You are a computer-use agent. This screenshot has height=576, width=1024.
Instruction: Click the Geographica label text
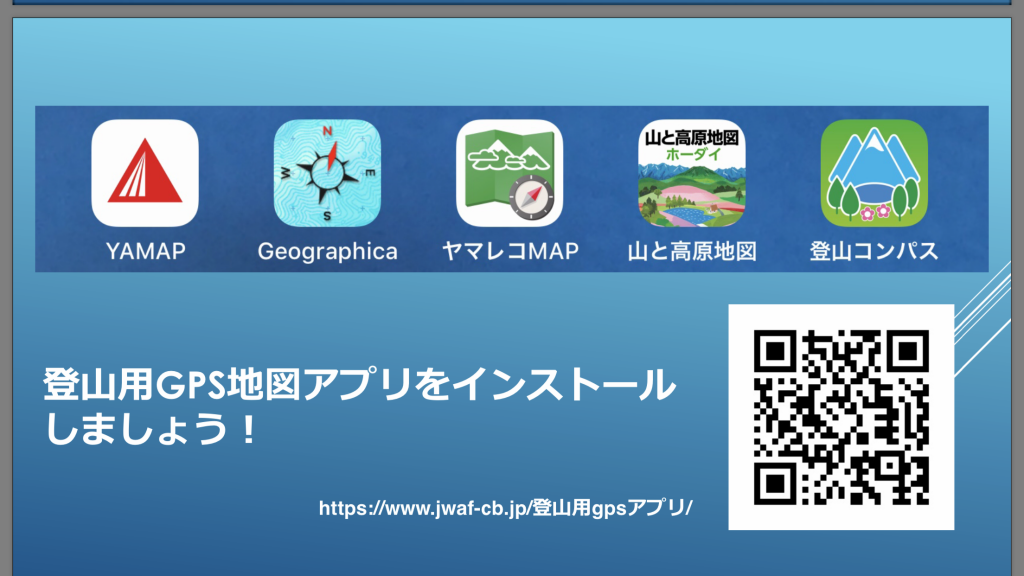[327, 251]
